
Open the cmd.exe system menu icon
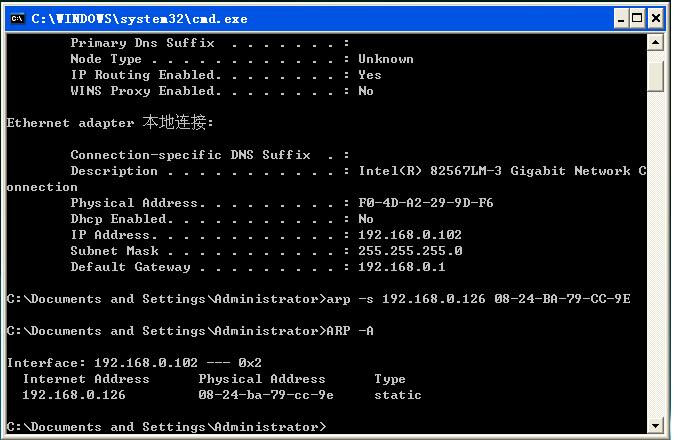point(17,19)
